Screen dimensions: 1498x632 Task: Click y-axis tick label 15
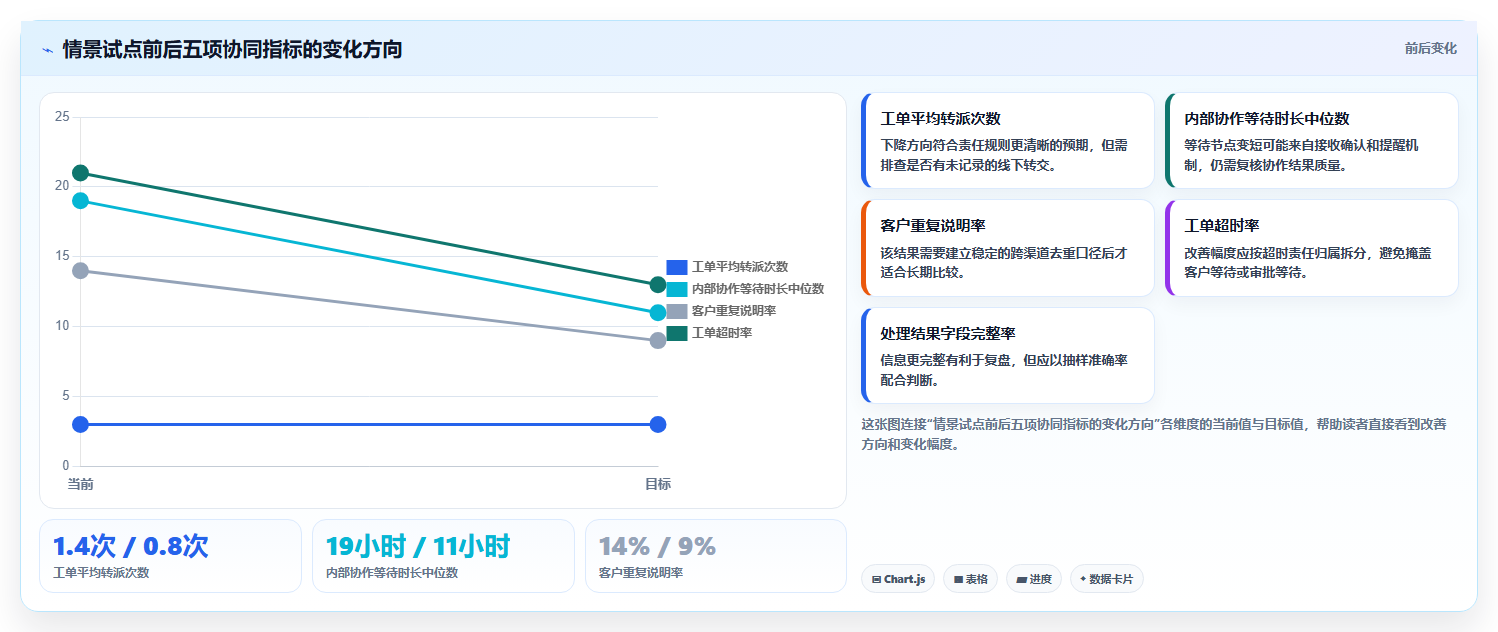[62, 256]
